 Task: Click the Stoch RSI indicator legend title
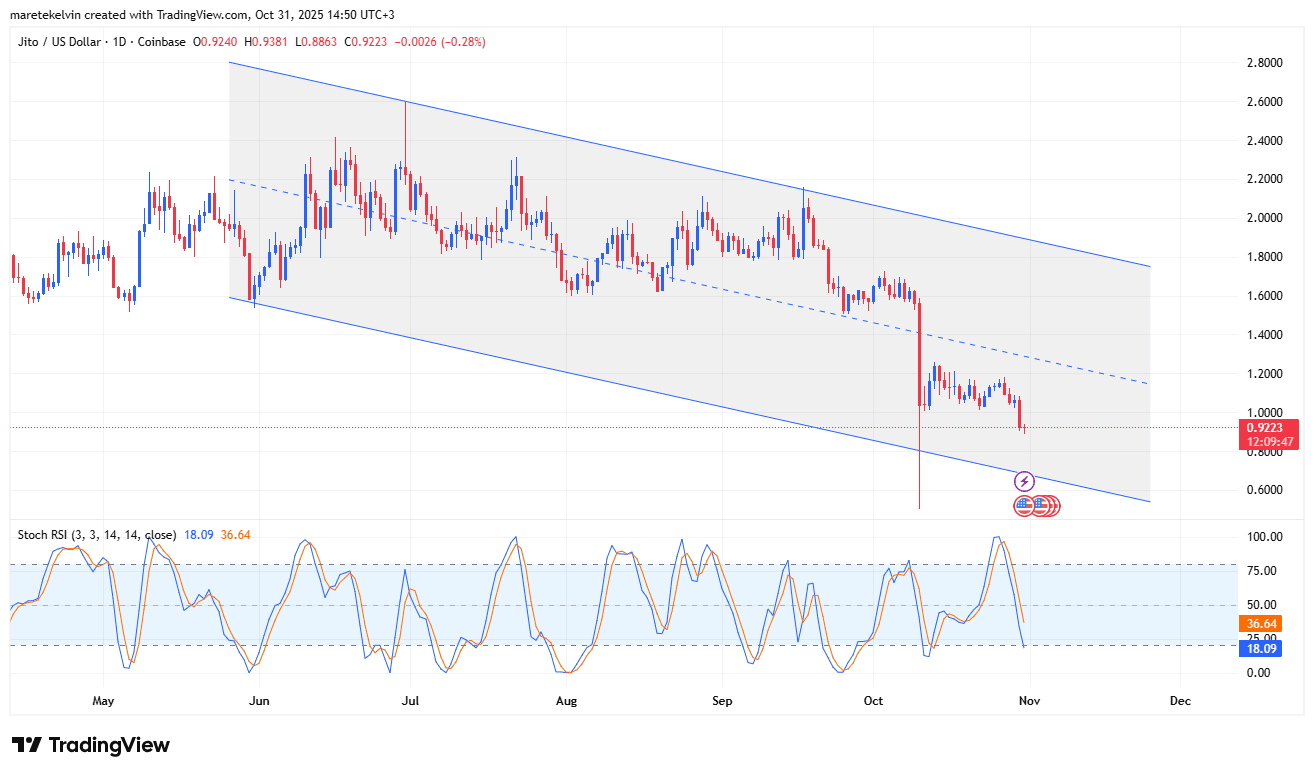click(x=97, y=535)
